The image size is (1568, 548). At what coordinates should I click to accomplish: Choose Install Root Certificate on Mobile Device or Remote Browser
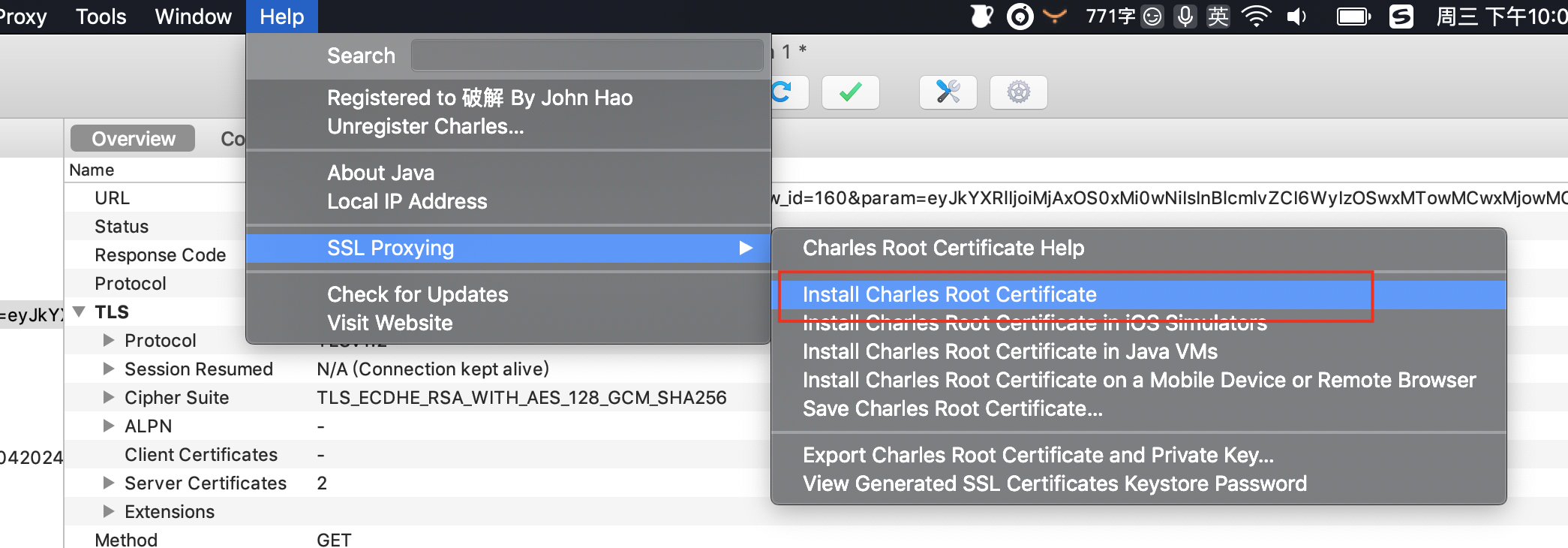point(1139,380)
